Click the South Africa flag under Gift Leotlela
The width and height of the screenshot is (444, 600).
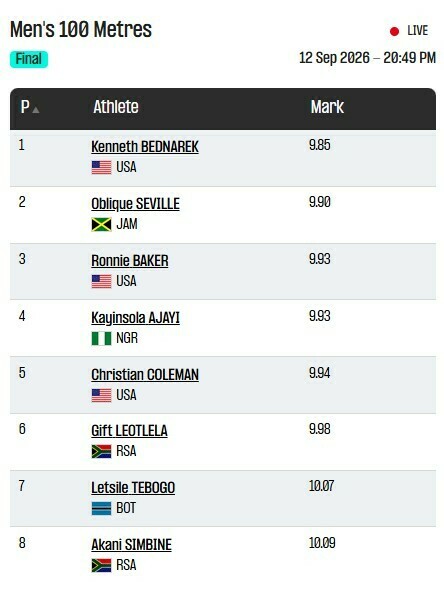click(101, 452)
